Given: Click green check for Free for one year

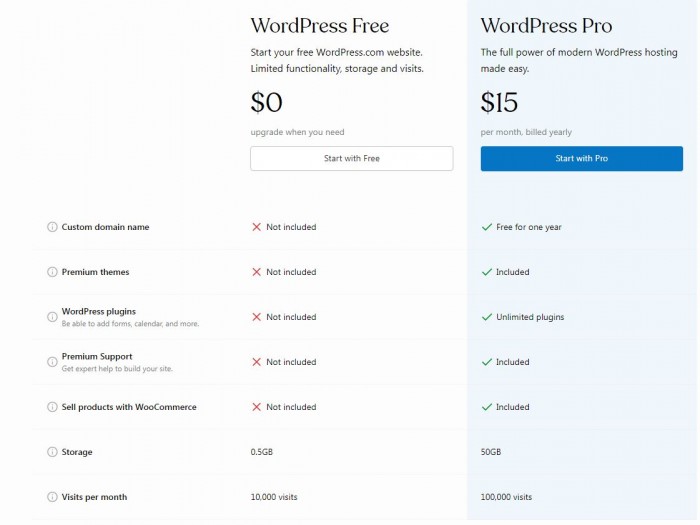Looking at the screenshot, I should tap(487, 227).
